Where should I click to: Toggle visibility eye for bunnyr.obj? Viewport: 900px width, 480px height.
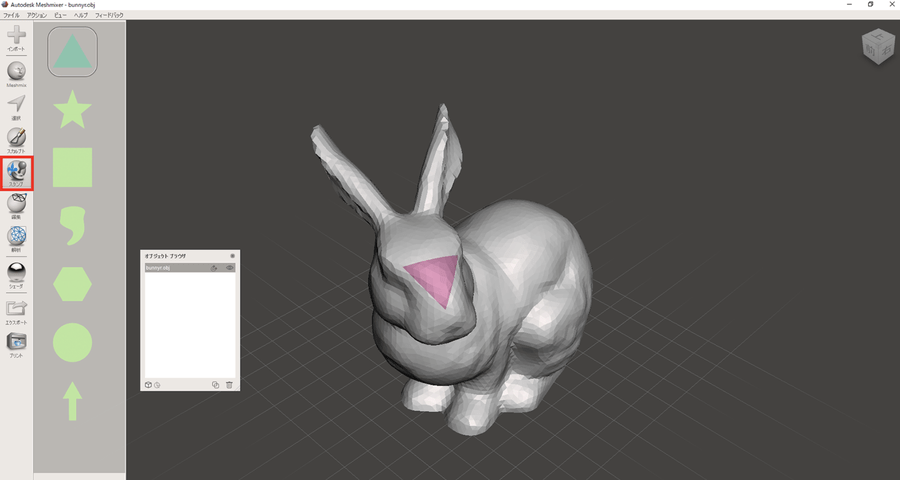229,268
